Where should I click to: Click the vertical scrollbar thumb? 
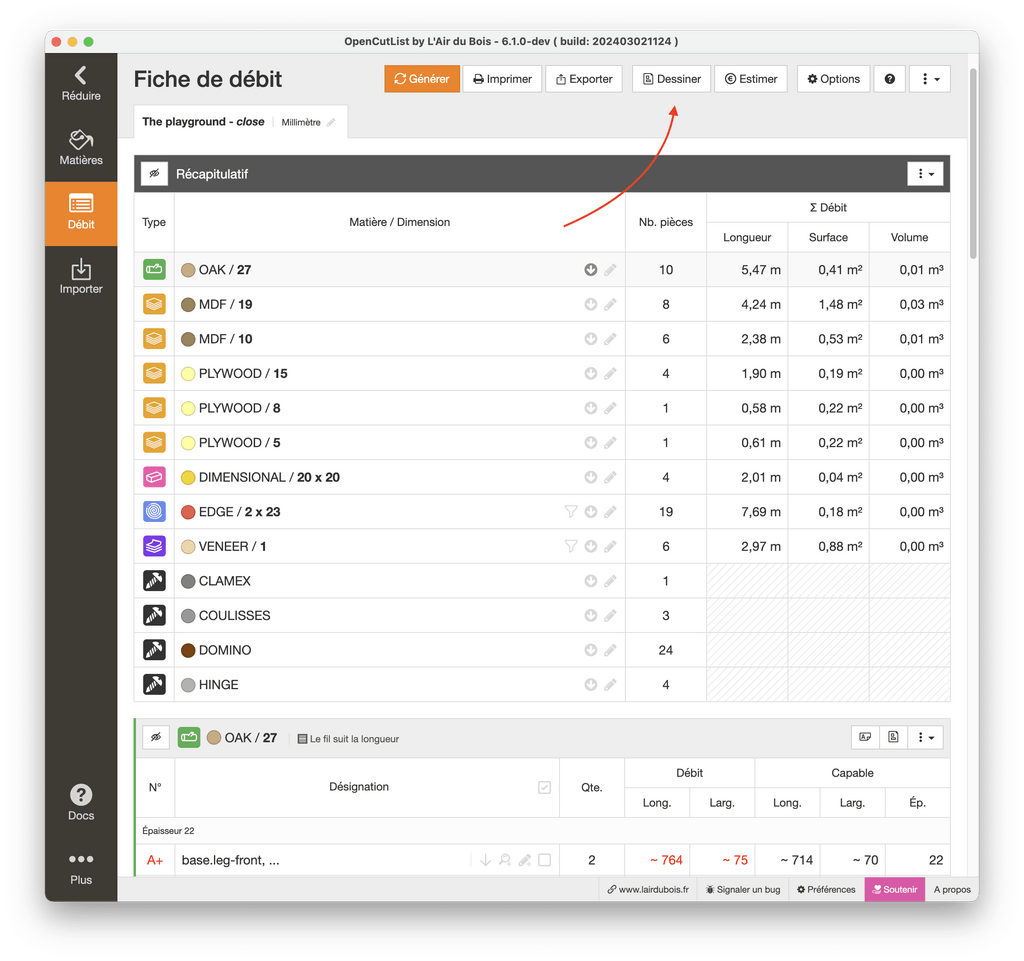click(973, 163)
